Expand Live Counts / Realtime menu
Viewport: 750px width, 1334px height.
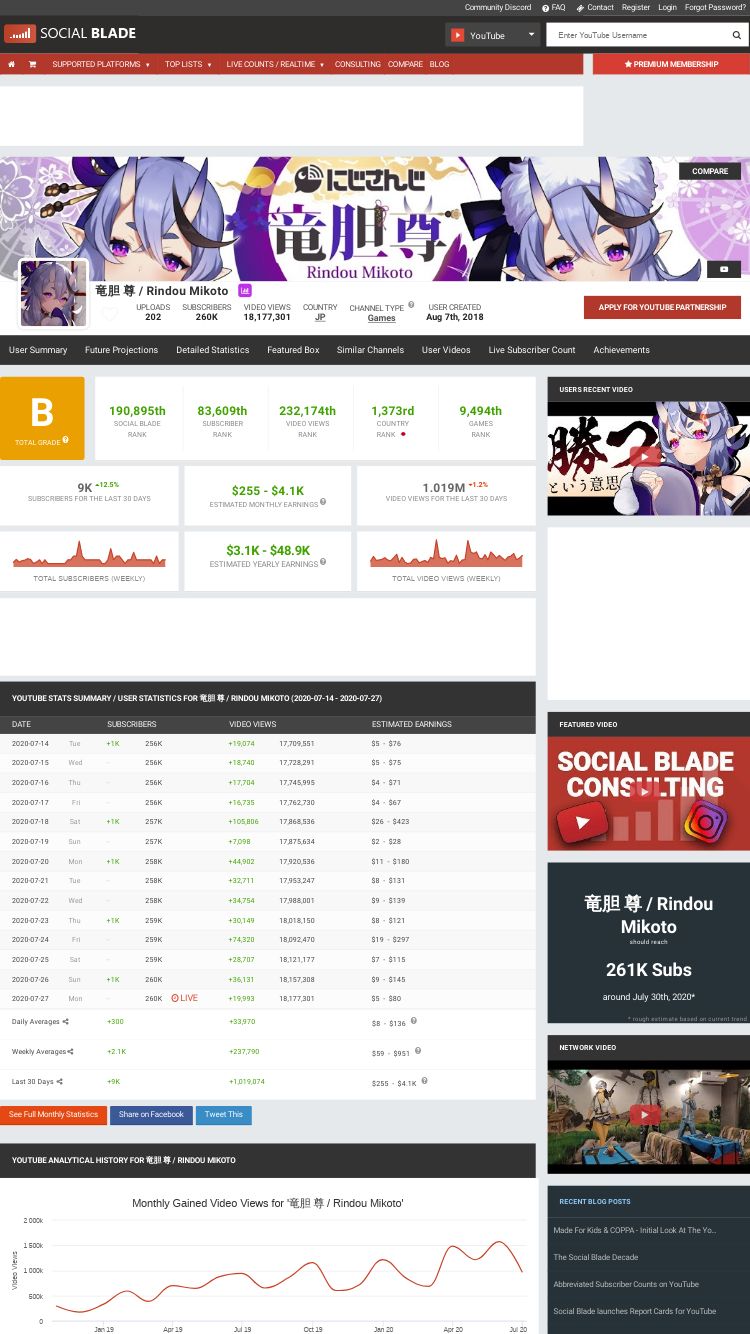point(275,64)
